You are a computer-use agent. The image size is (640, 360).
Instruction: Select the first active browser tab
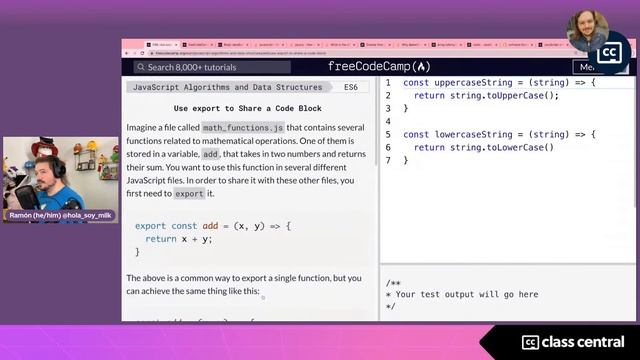[162, 44]
